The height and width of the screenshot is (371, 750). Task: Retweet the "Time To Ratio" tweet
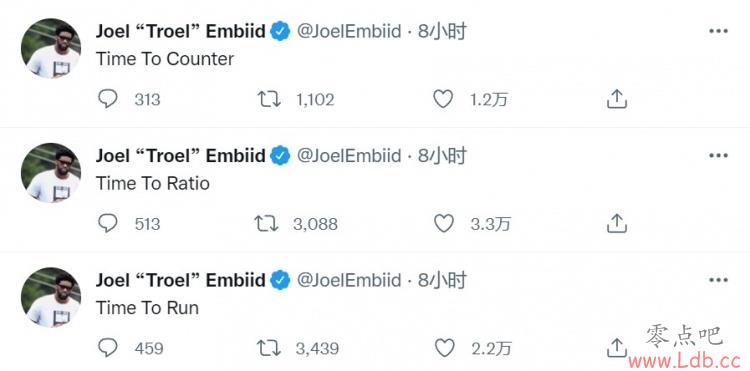point(266,224)
